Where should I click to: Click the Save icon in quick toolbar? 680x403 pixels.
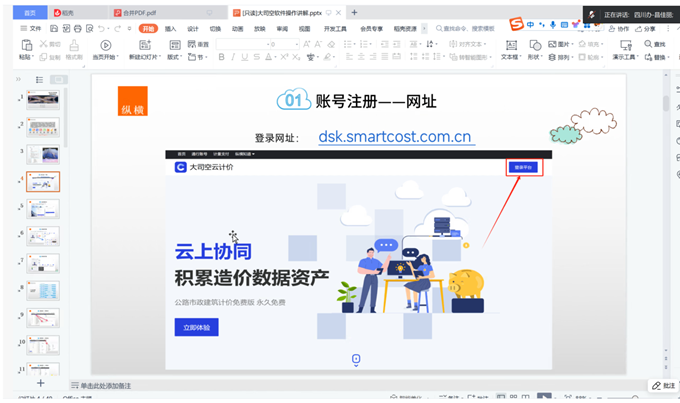tap(52, 29)
